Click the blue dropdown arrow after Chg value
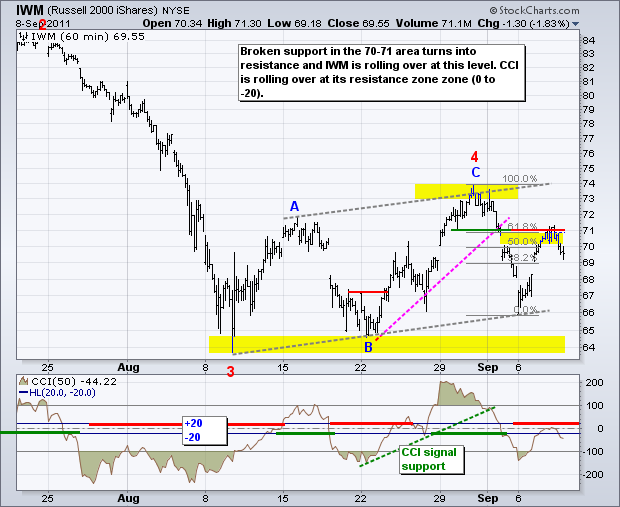Screen dimensions: 620x507 (575, 24)
